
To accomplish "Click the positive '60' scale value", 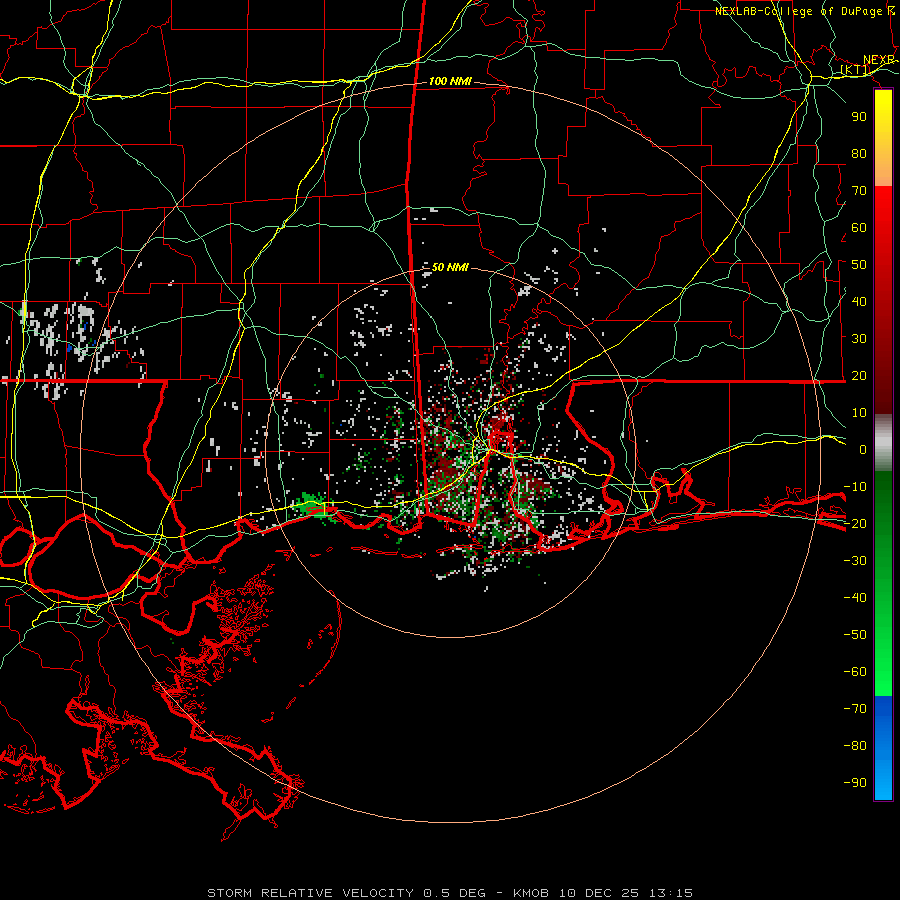I will (859, 228).
